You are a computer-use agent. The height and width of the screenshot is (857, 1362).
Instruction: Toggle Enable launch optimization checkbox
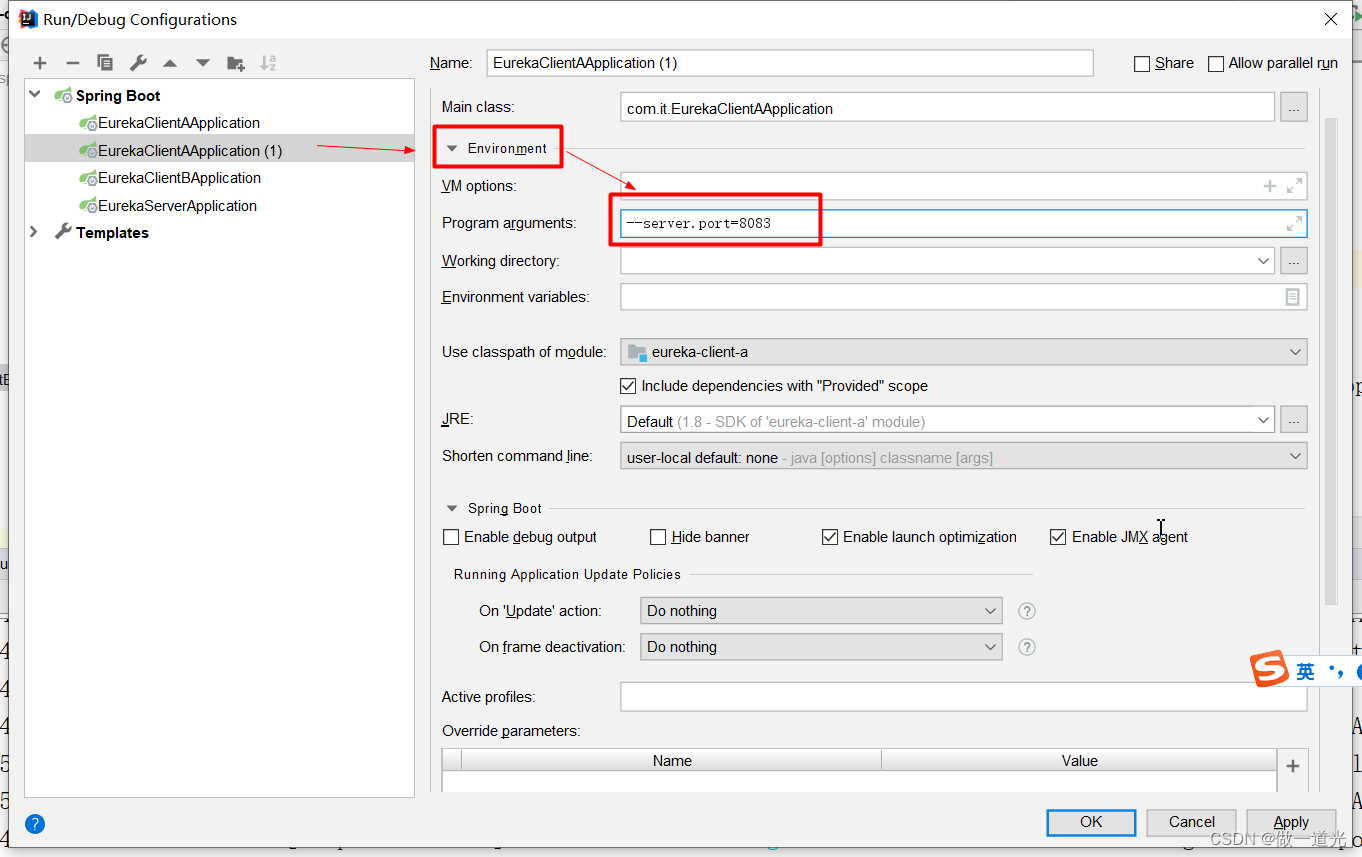click(x=830, y=537)
